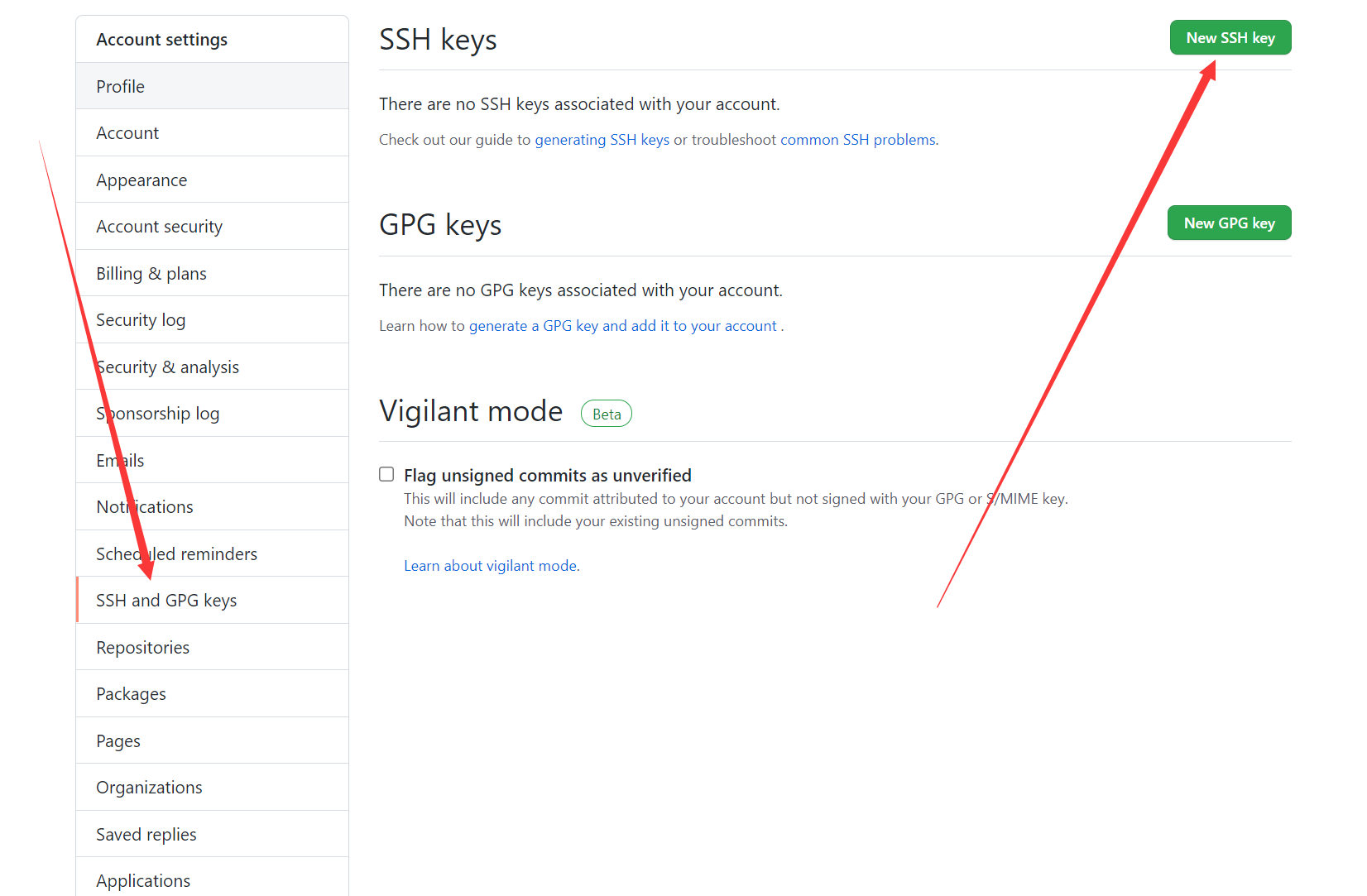Click 'There are no SSH keys' message
This screenshot has height=896, width=1367.
click(579, 104)
